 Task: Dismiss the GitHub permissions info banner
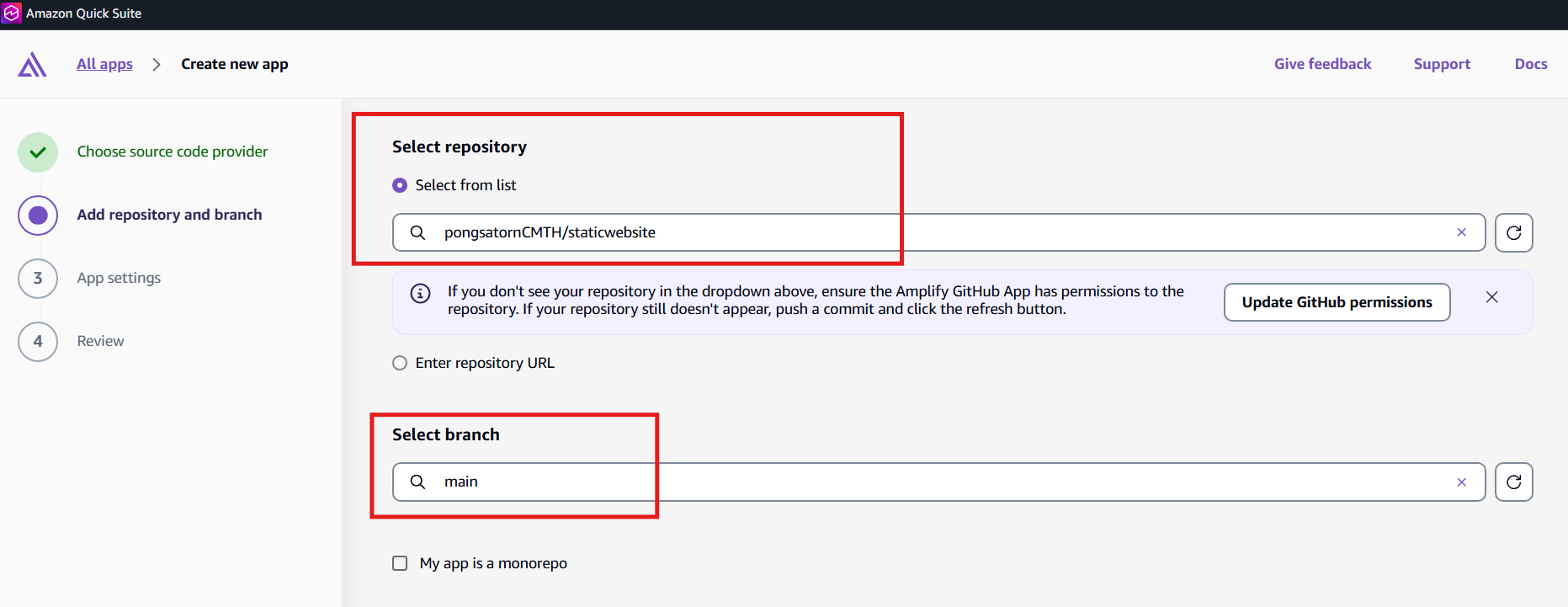tap(1491, 297)
